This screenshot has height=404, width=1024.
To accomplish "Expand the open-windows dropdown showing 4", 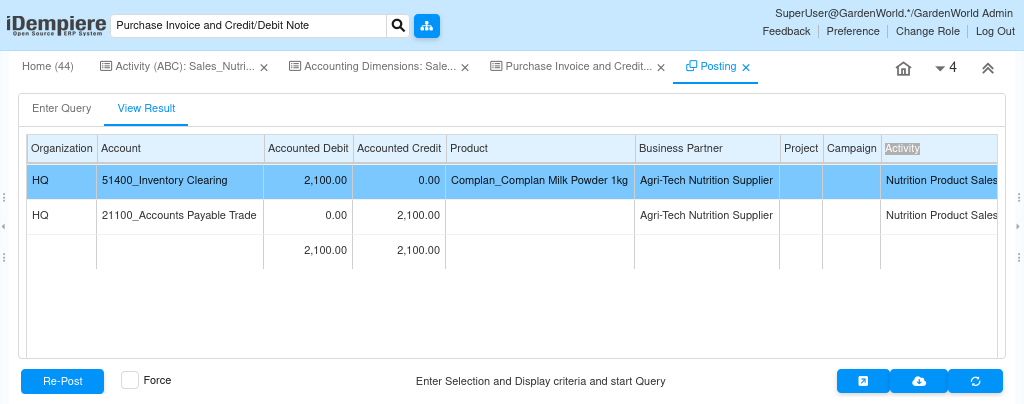I will click(x=945, y=68).
